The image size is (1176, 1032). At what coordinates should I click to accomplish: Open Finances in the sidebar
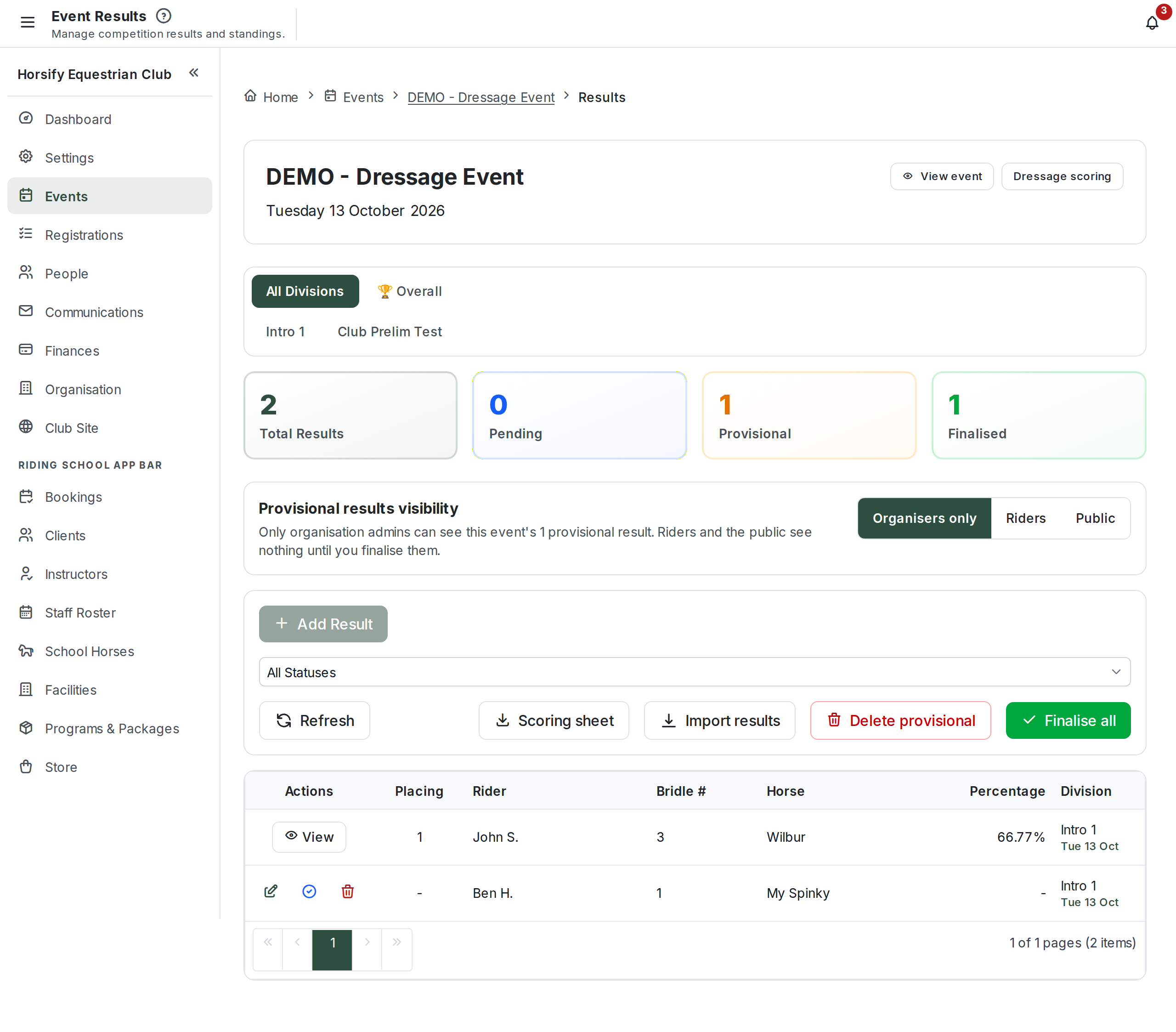(x=109, y=351)
